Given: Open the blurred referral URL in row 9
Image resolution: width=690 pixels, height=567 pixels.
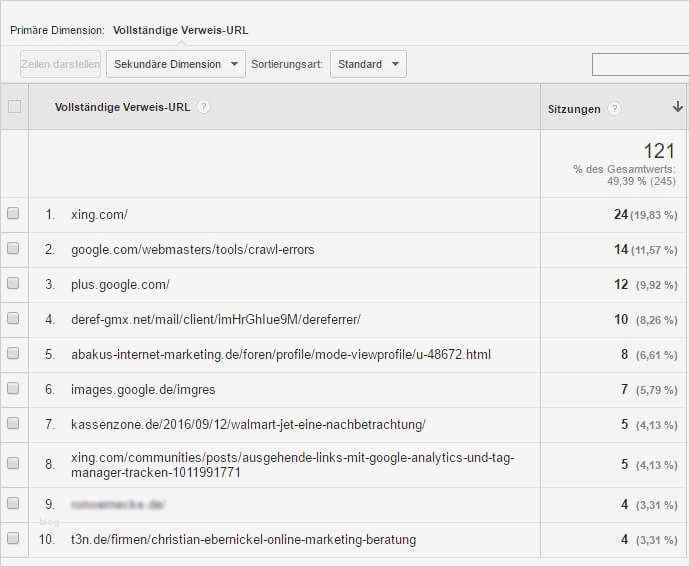Looking at the screenshot, I should [x=118, y=504].
